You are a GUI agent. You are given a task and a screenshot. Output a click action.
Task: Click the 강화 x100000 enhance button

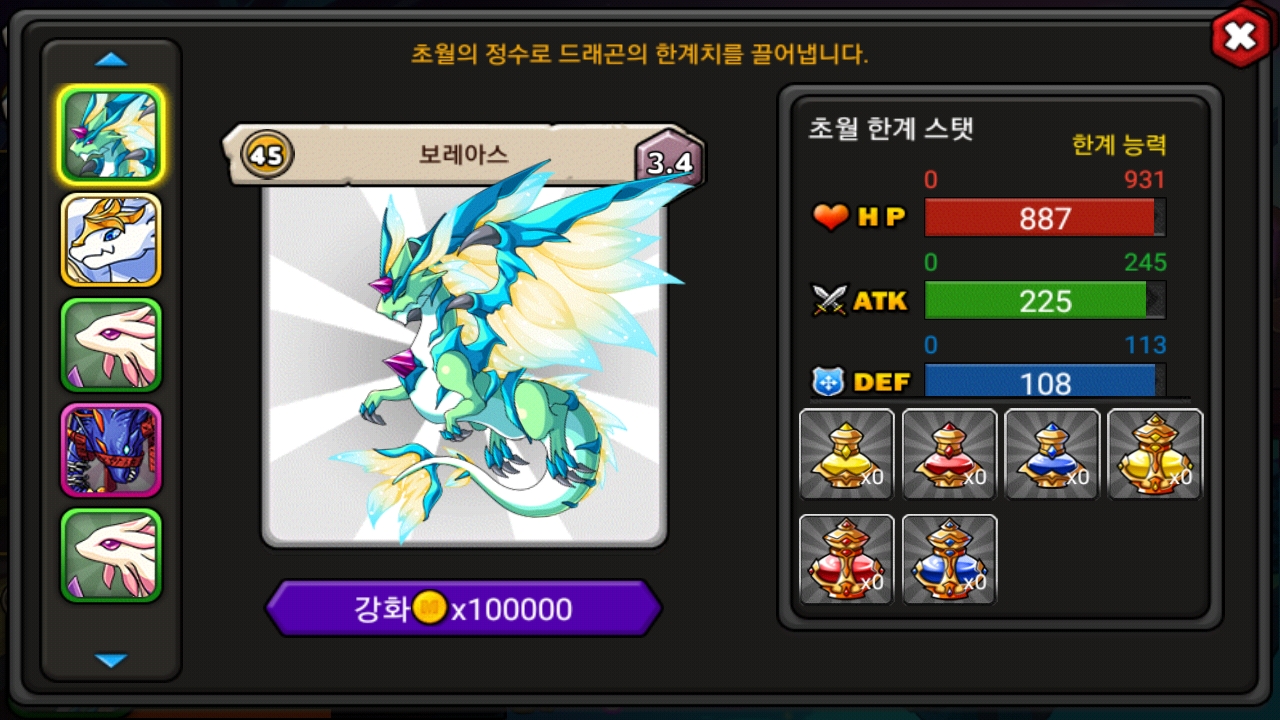(464, 608)
